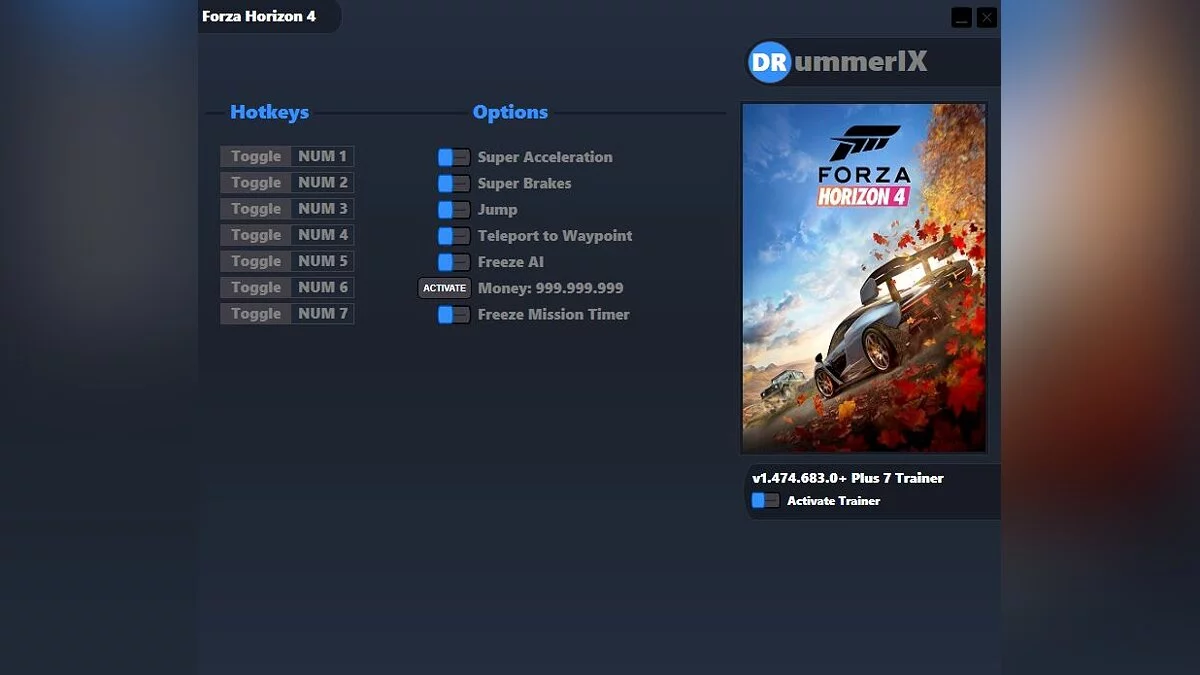Viewport: 1200px width, 675px height.
Task: Turn on Freeze Mission Timer
Action: 452,314
